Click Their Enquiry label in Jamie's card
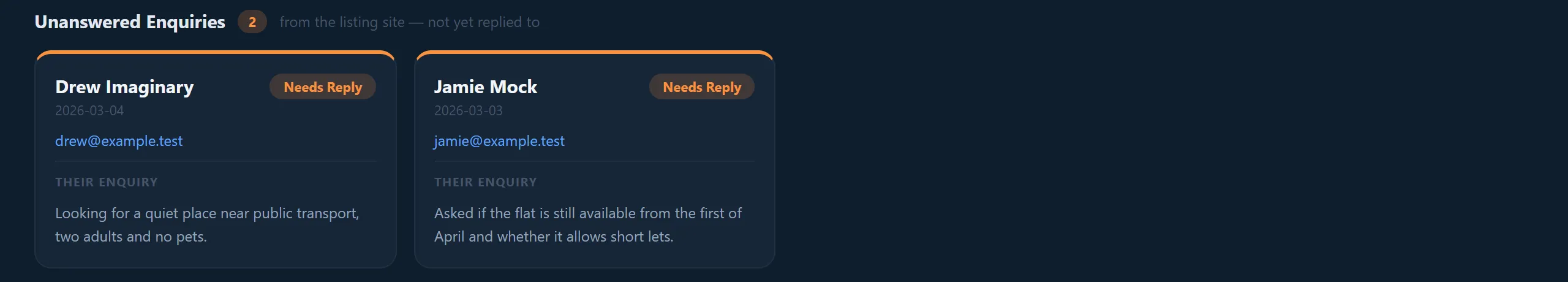The width and height of the screenshot is (1568, 282). (x=486, y=182)
